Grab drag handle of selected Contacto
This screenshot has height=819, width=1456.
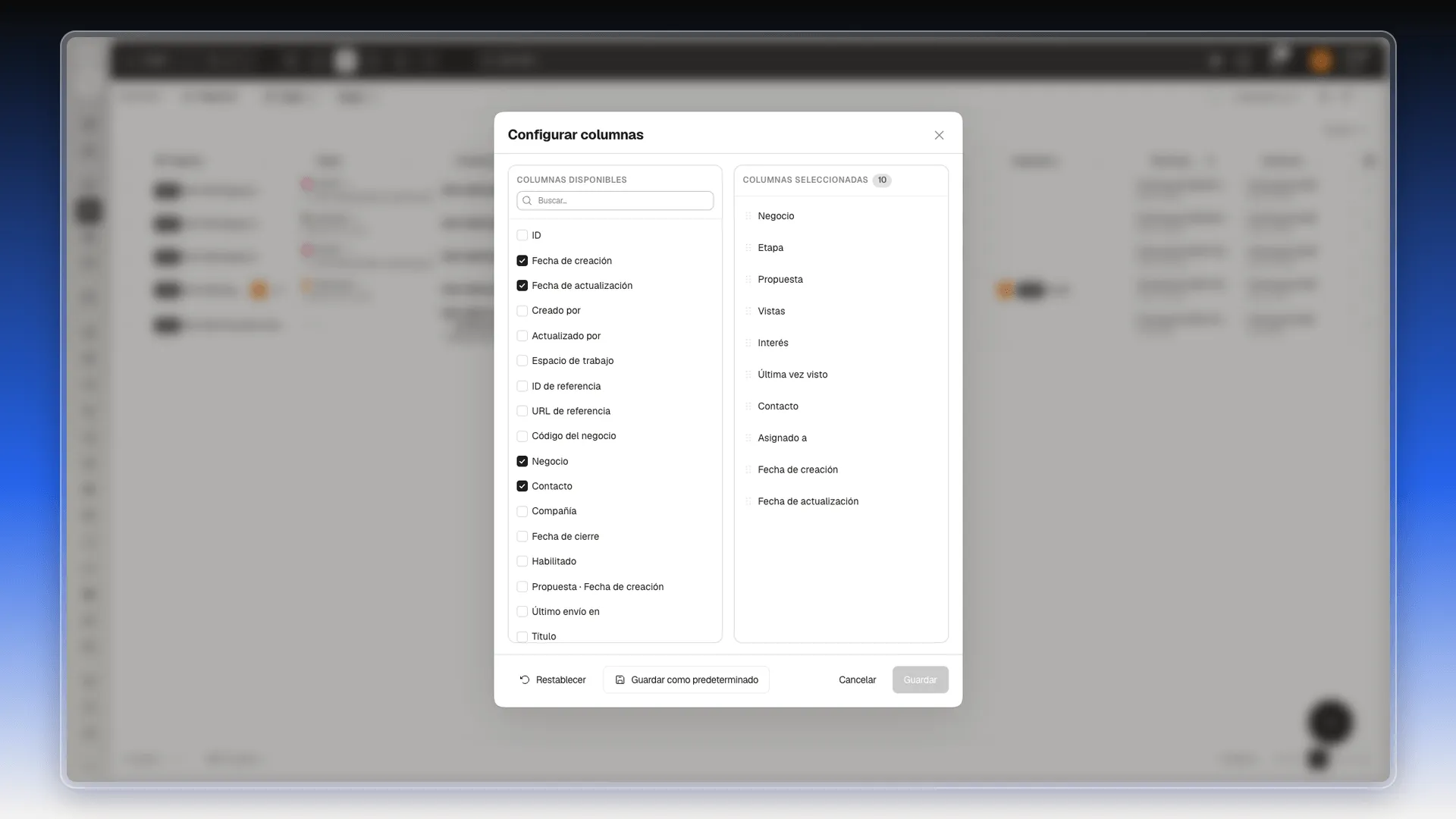748,406
